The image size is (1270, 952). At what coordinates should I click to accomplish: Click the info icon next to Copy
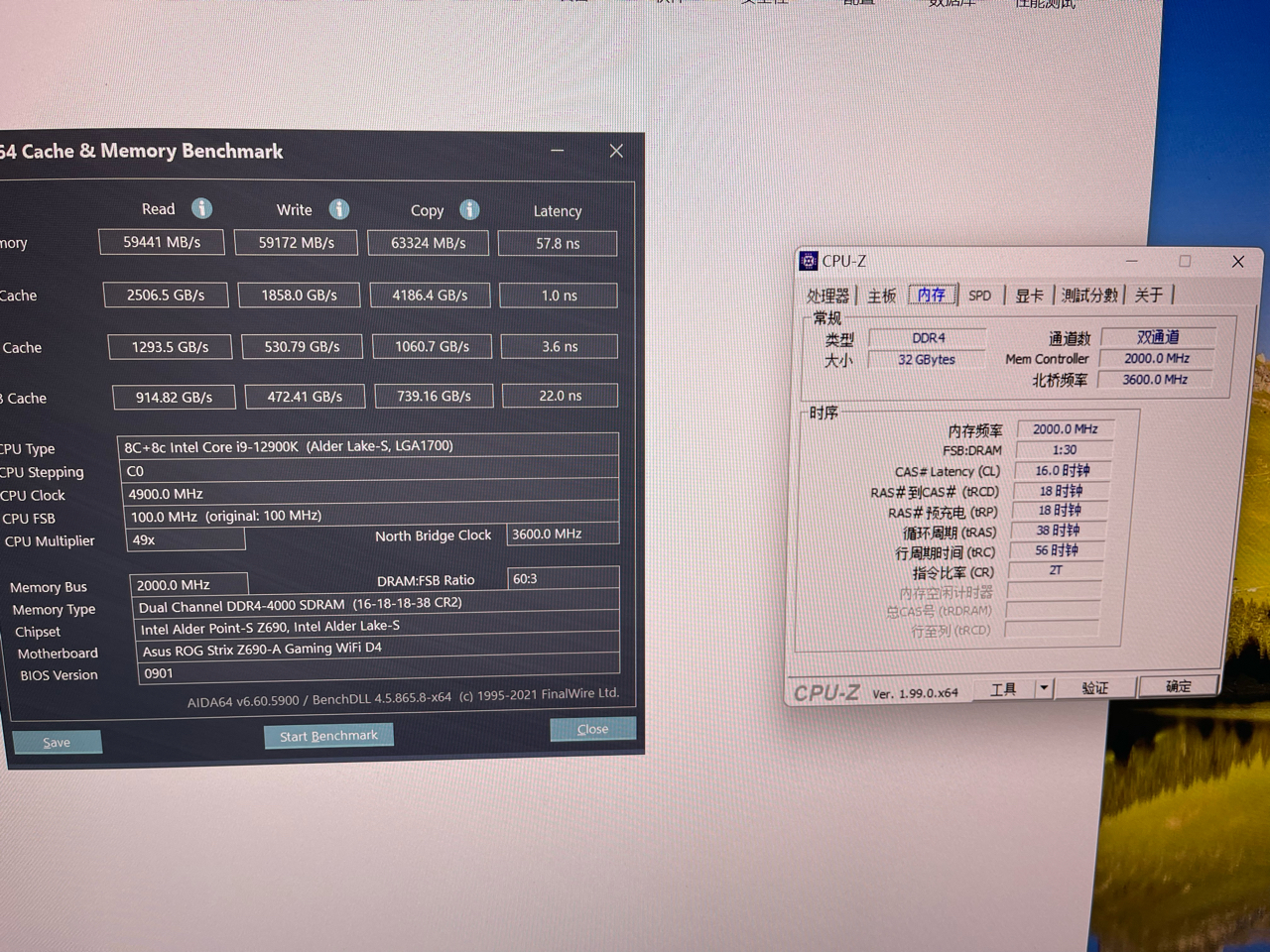[x=469, y=210]
